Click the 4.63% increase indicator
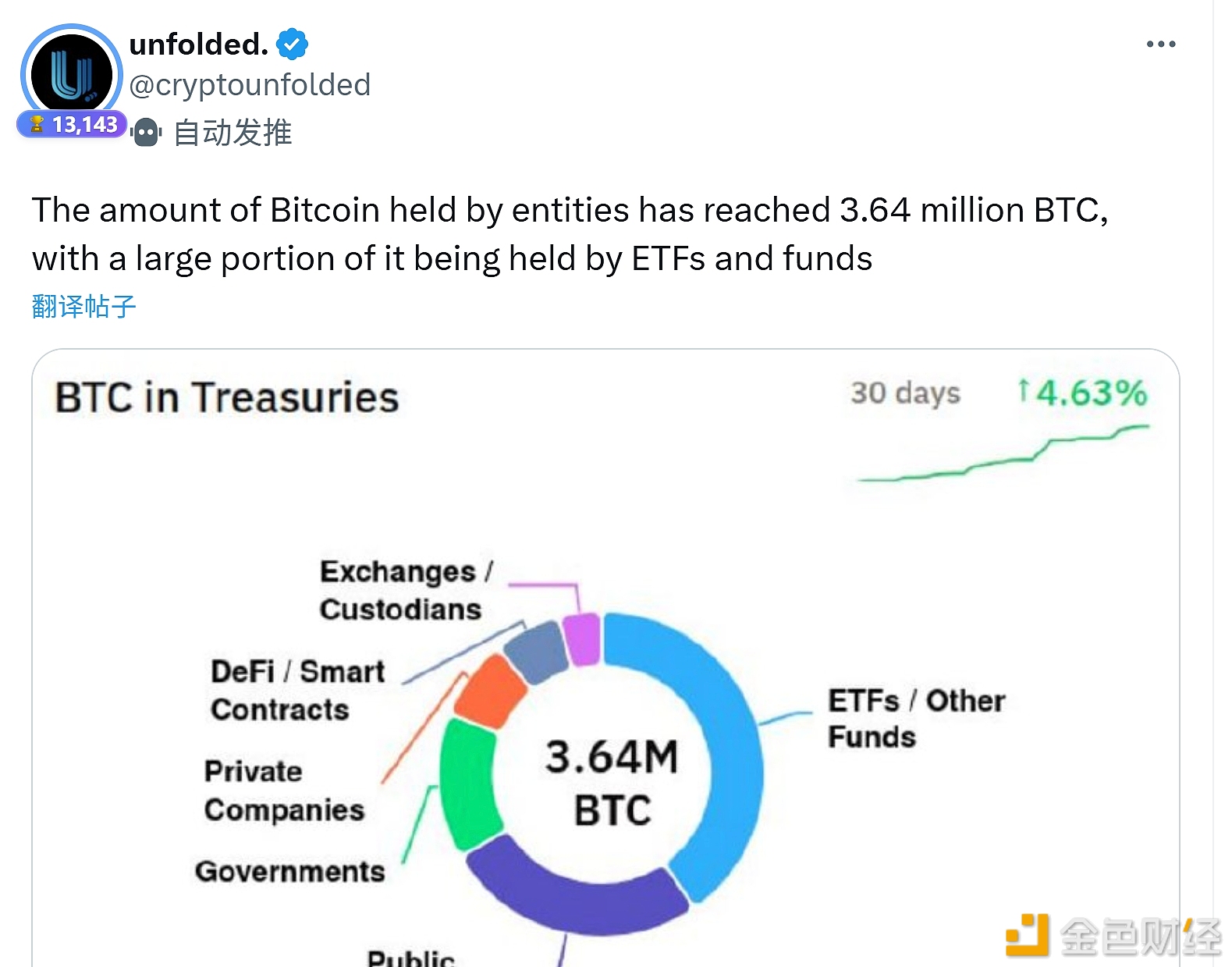Screen dimensions: 1232x967 point(1082,393)
